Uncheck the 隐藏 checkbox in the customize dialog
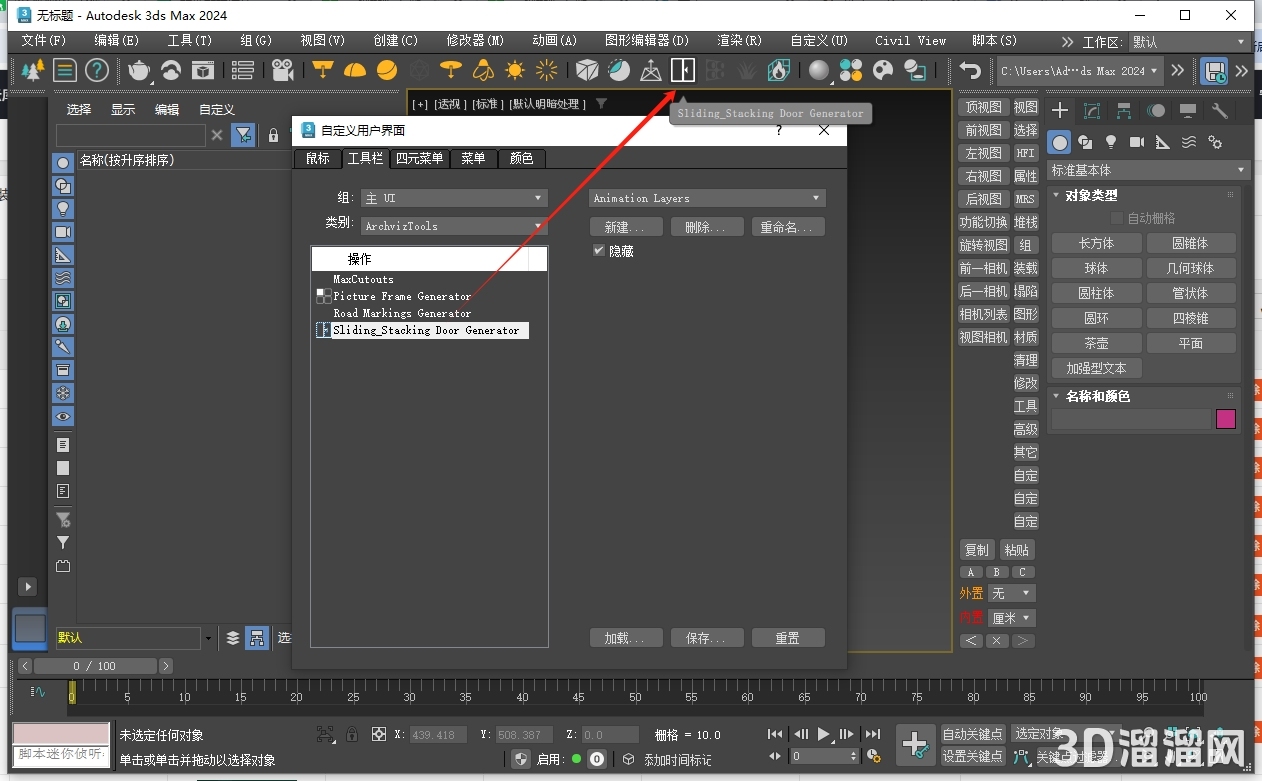 pyautogui.click(x=598, y=251)
